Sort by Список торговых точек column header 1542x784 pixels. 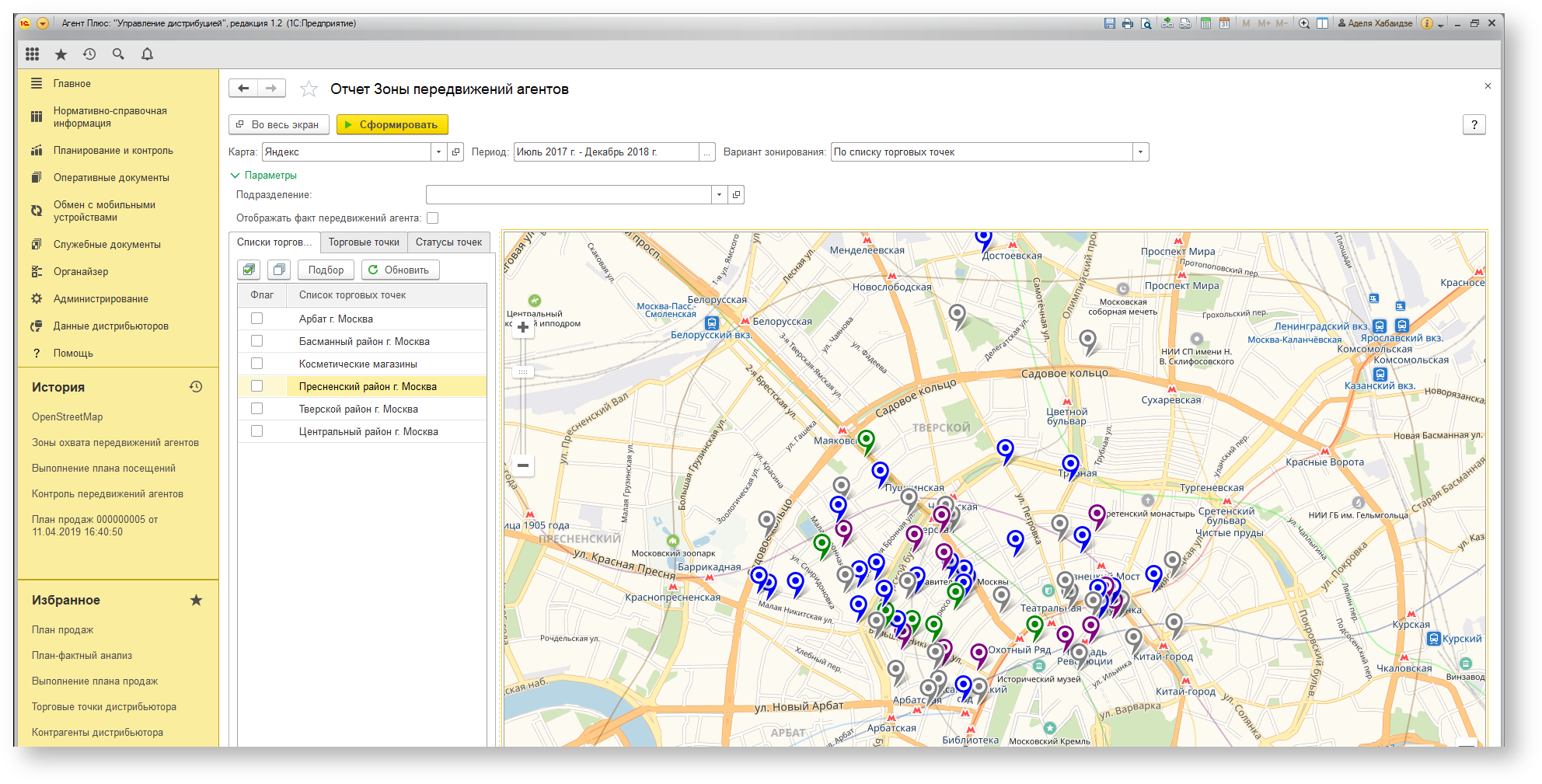coord(387,295)
